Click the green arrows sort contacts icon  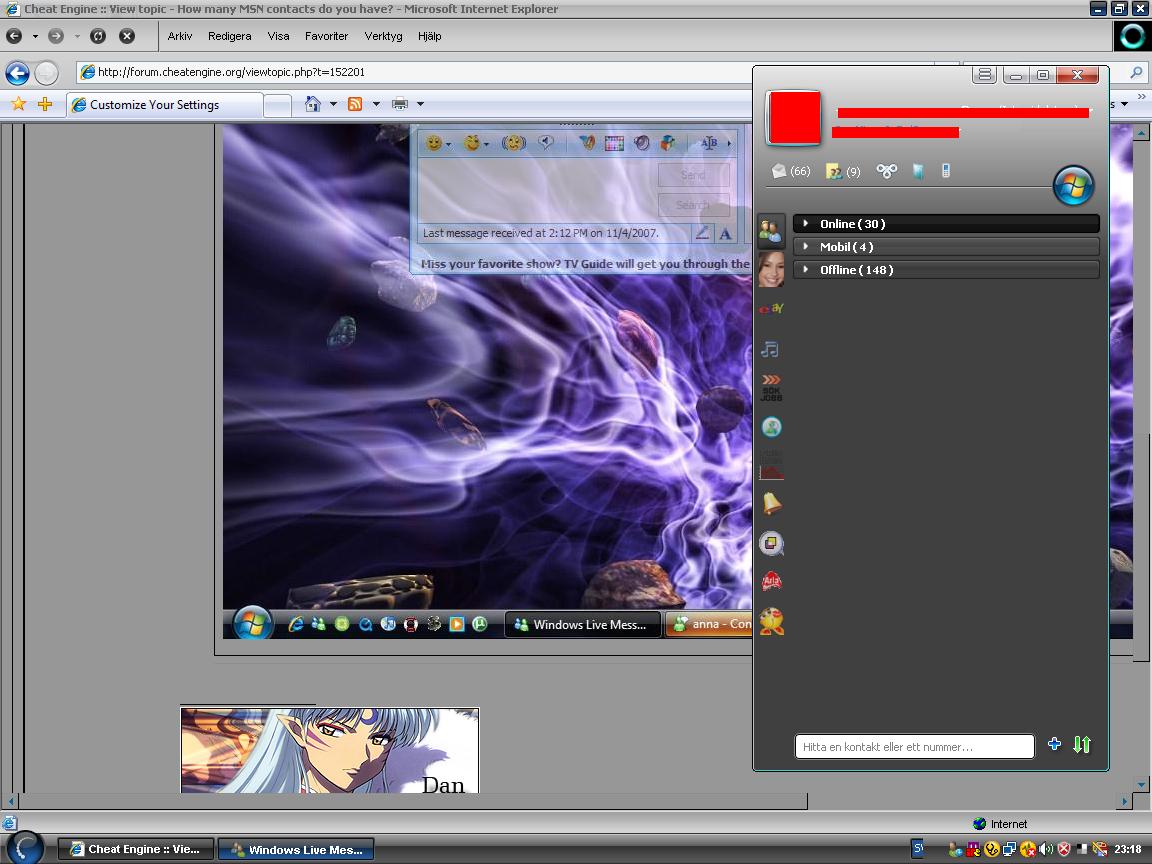1082,744
